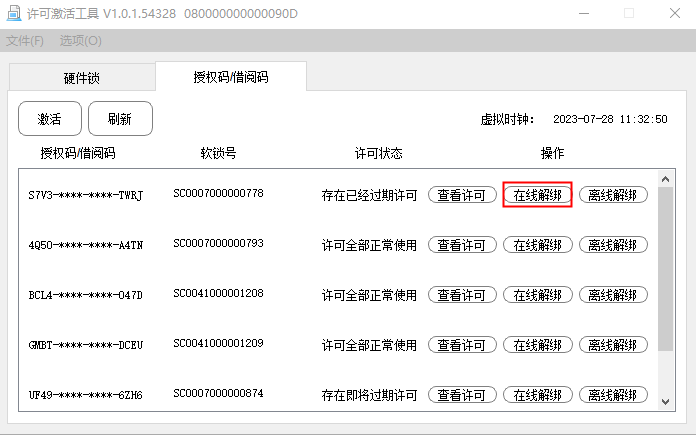The width and height of the screenshot is (696, 435).
Task: Click 在线解绑 for S7V3 row
Action: (x=538, y=195)
